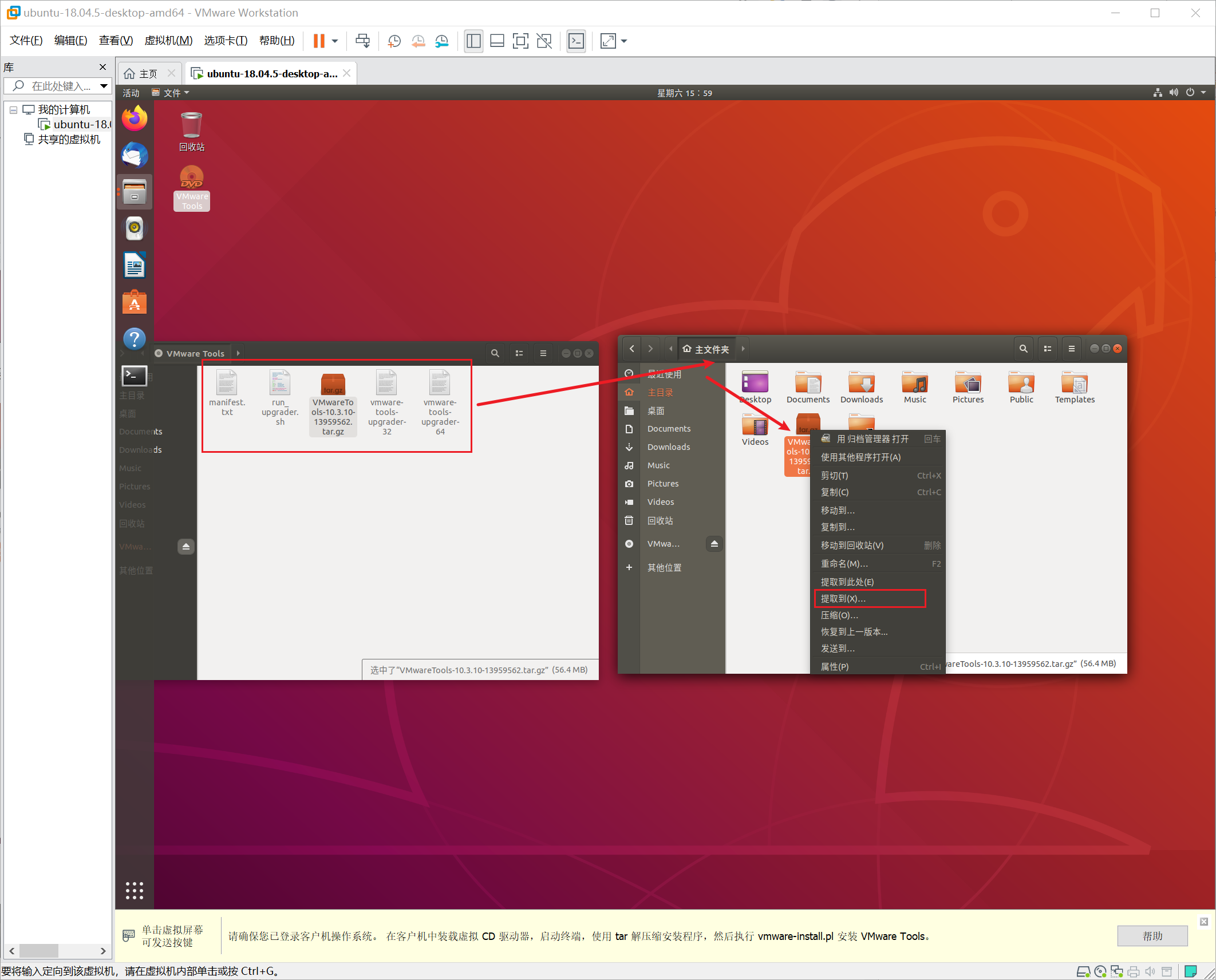This screenshot has height=980, width=1216.
Task: Select vmware-tools-upgrader-64 file
Action: 440,402
